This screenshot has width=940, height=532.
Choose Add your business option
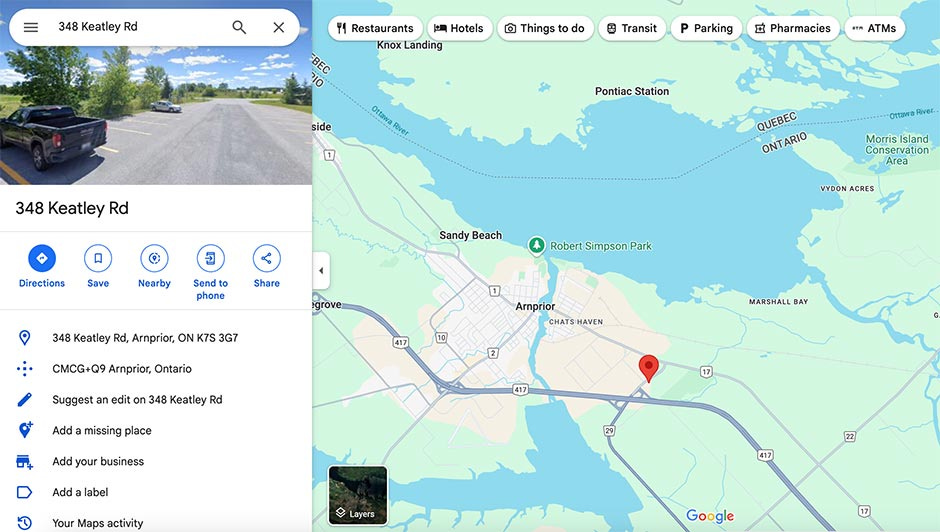tap(98, 461)
